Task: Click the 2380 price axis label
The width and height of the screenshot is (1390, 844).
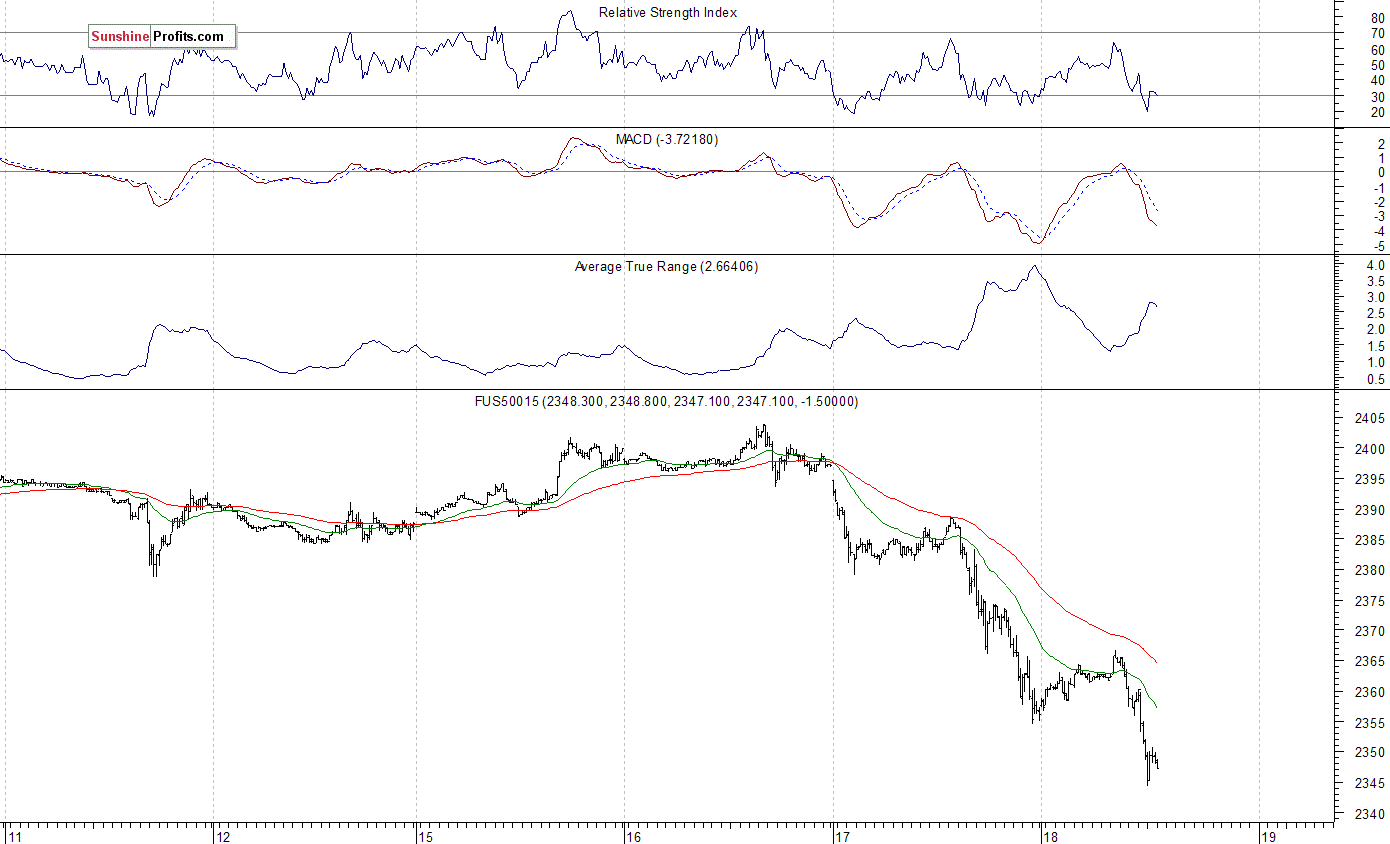Action: [x=1370, y=571]
